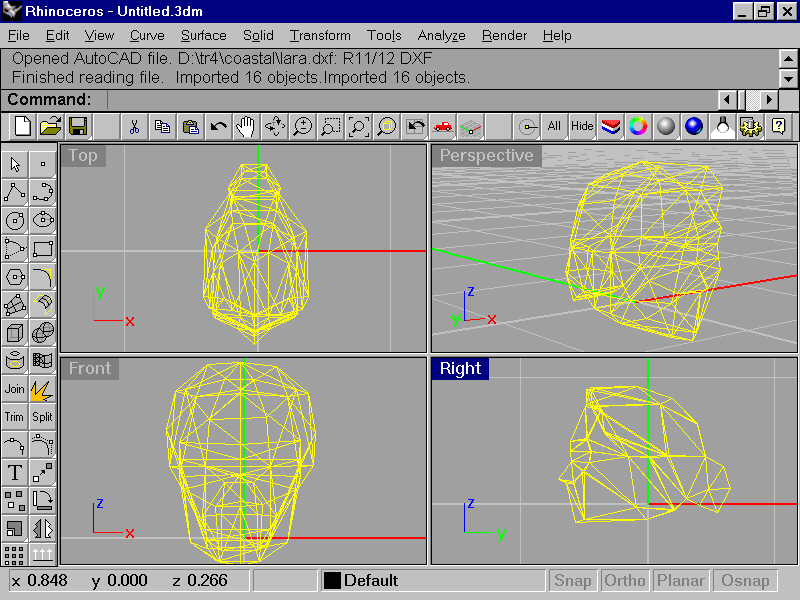Select the Pan hand tool
This screenshot has height=600, width=800.
(246, 127)
